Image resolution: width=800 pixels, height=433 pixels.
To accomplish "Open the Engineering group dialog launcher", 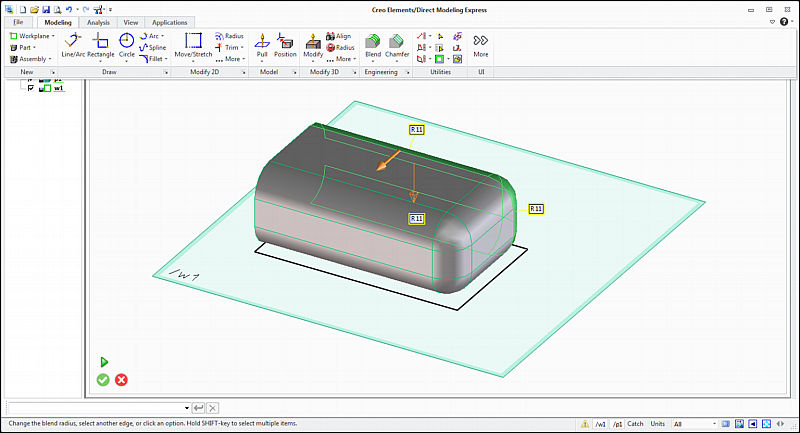I will pyautogui.click(x=408, y=72).
